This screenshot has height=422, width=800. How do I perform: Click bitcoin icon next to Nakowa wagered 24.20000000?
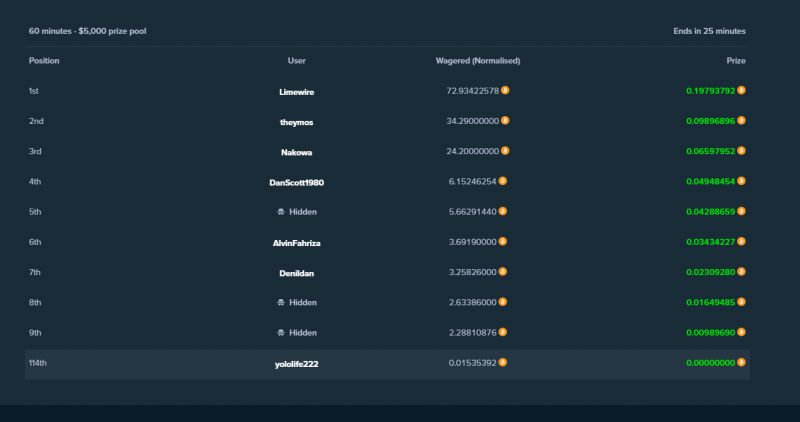tap(505, 151)
